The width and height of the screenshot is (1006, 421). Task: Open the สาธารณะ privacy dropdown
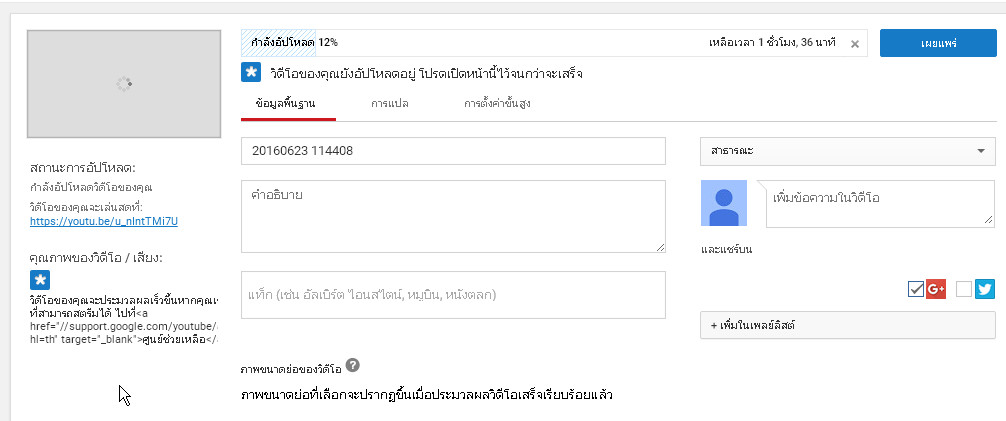point(846,151)
